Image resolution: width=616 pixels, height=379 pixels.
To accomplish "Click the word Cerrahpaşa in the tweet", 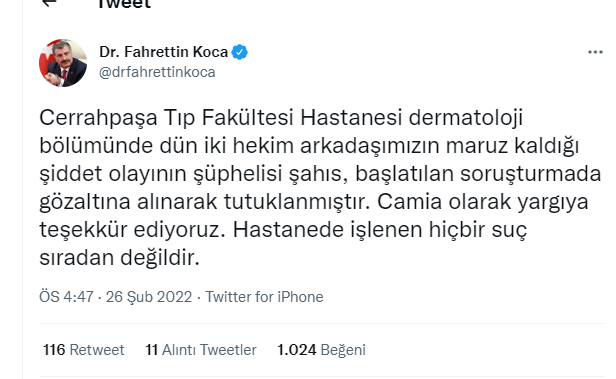I will tap(98, 117).
